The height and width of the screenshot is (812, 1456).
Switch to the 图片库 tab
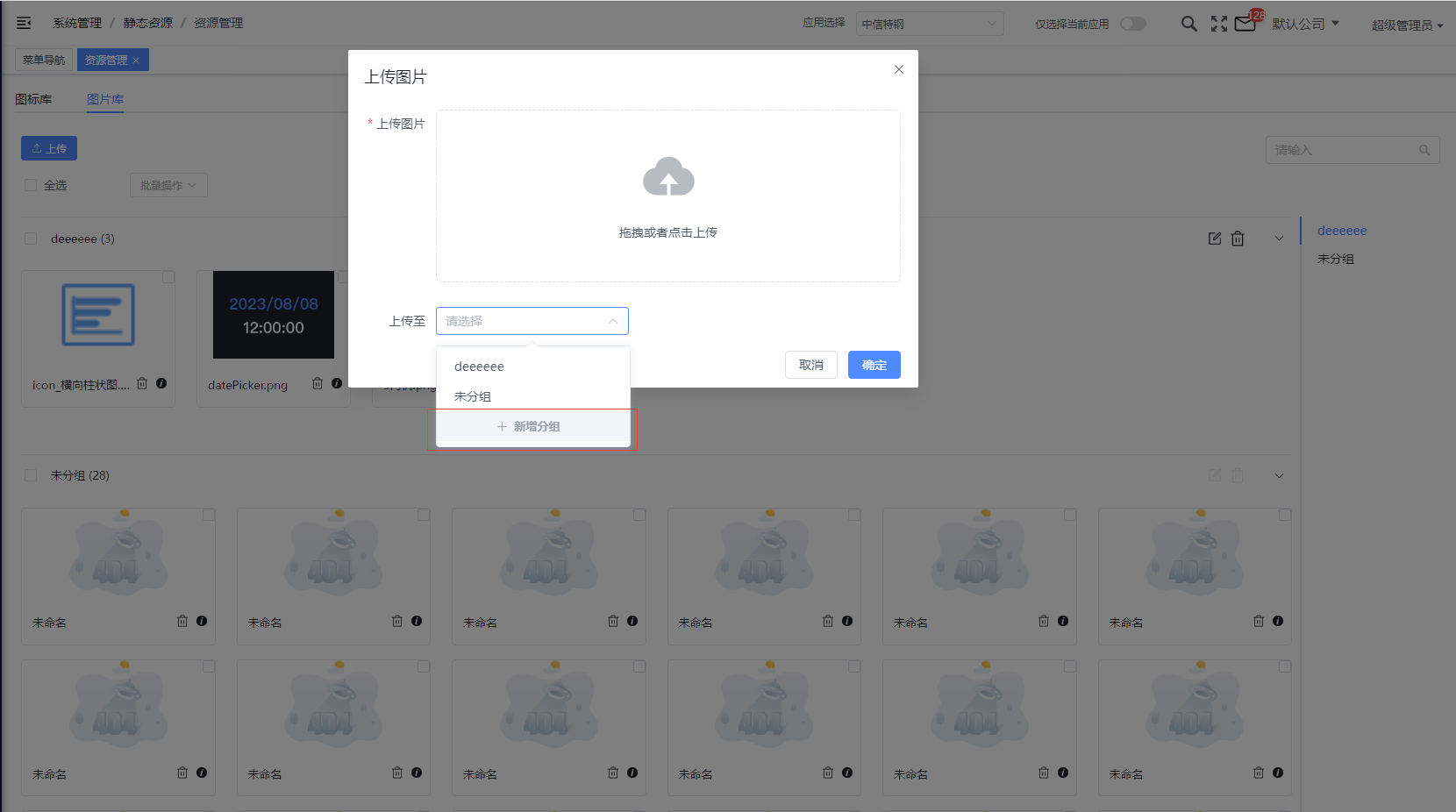coord(105,99)
